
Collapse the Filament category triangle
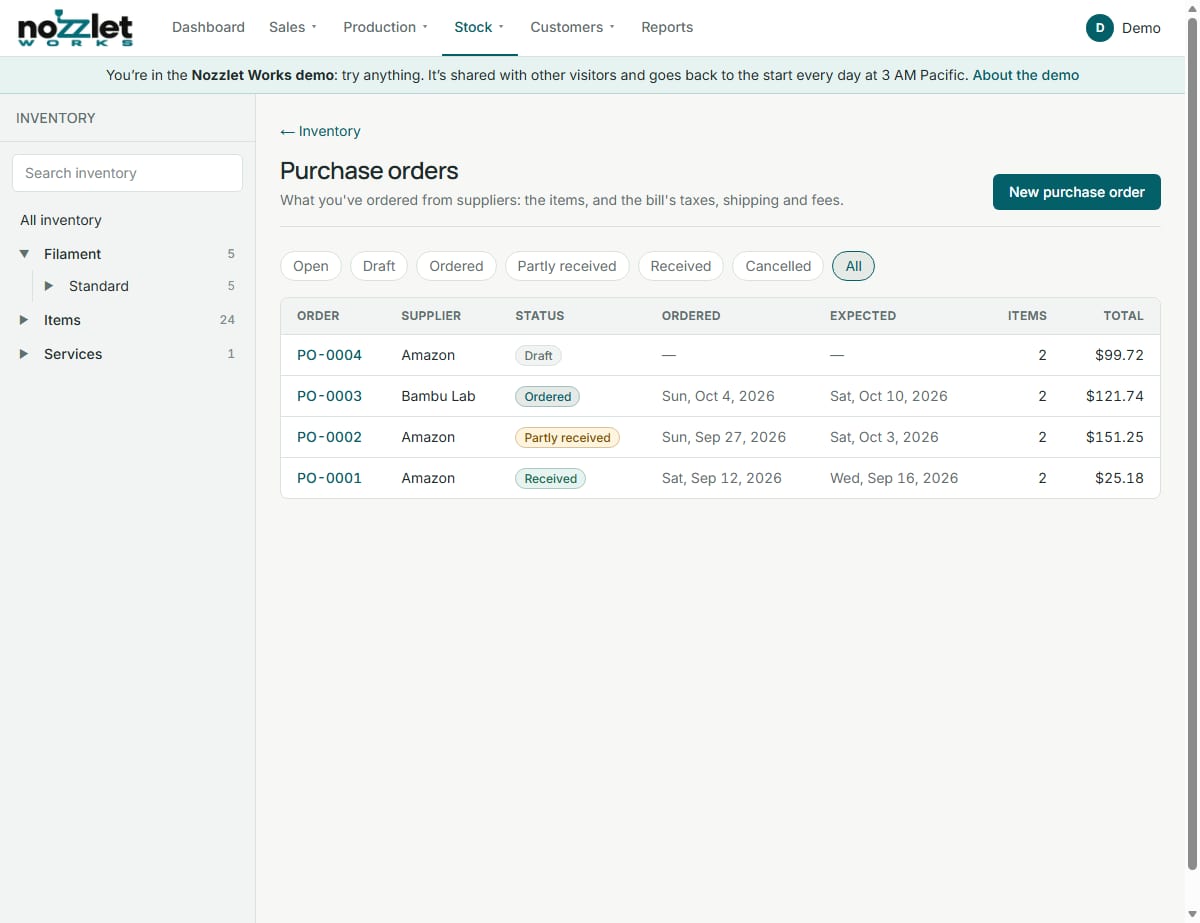[x=24, y=254]
